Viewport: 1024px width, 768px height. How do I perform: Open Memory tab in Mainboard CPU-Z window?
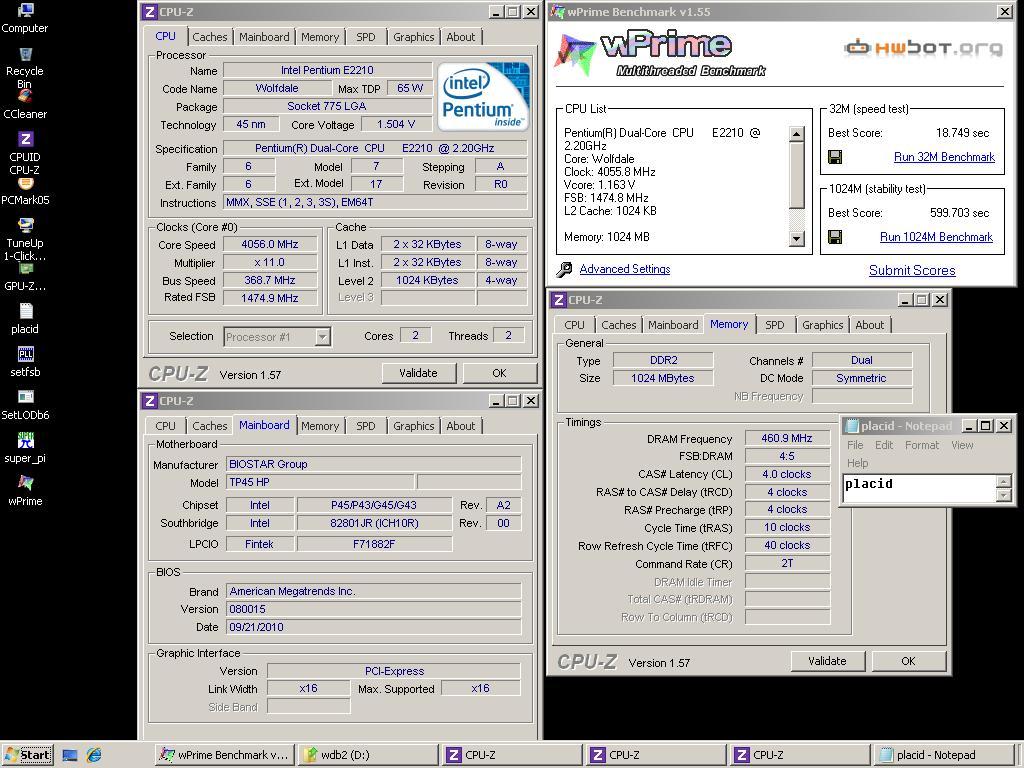(320, 426)
